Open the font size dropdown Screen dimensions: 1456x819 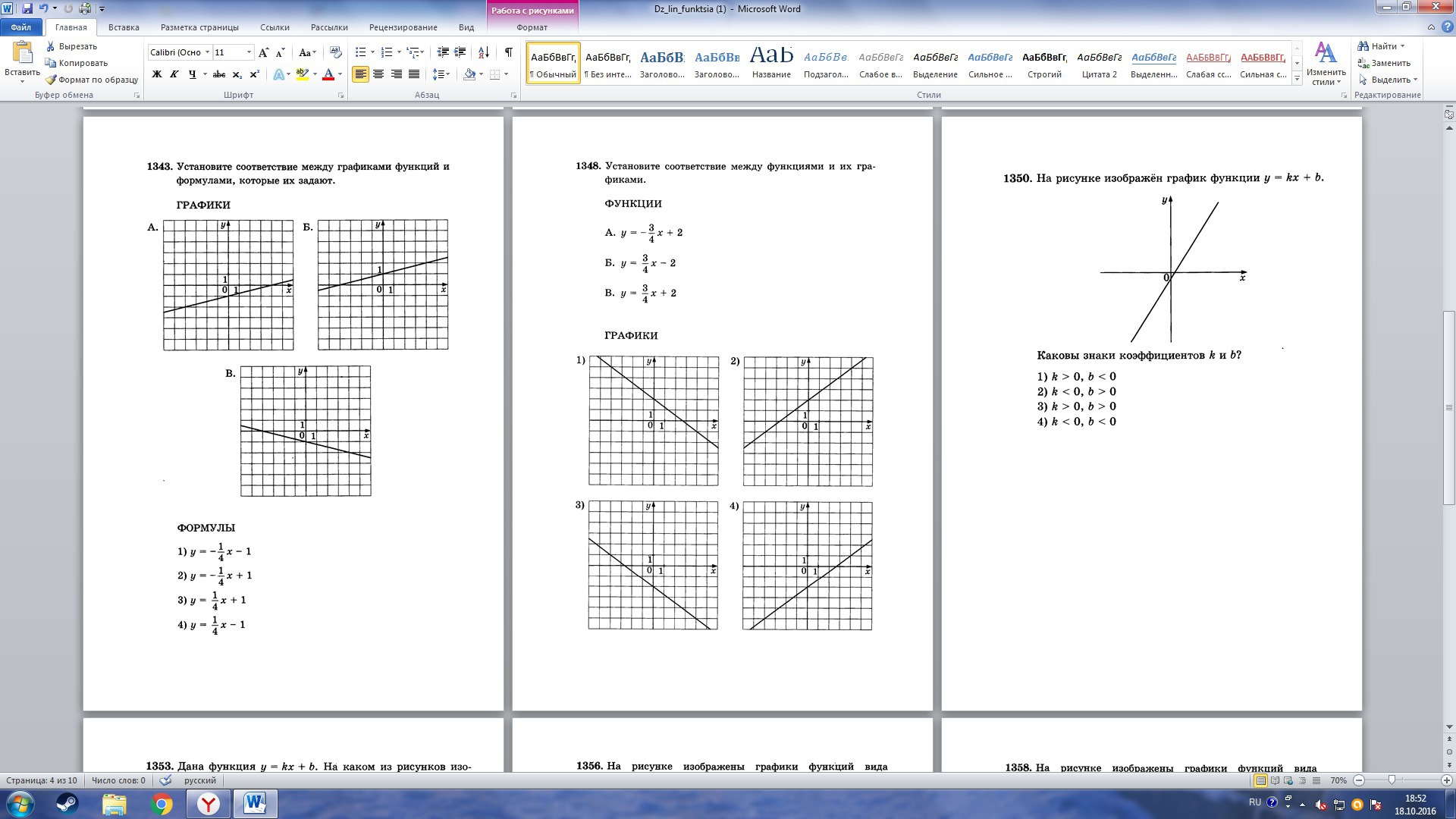pyautogui.click(x=249, y=52)
